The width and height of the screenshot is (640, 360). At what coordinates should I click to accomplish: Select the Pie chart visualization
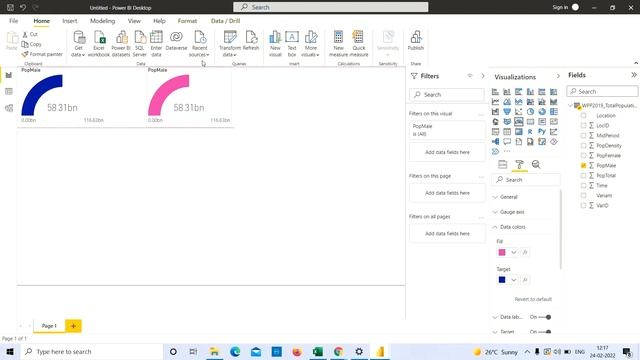pos(530,111)
